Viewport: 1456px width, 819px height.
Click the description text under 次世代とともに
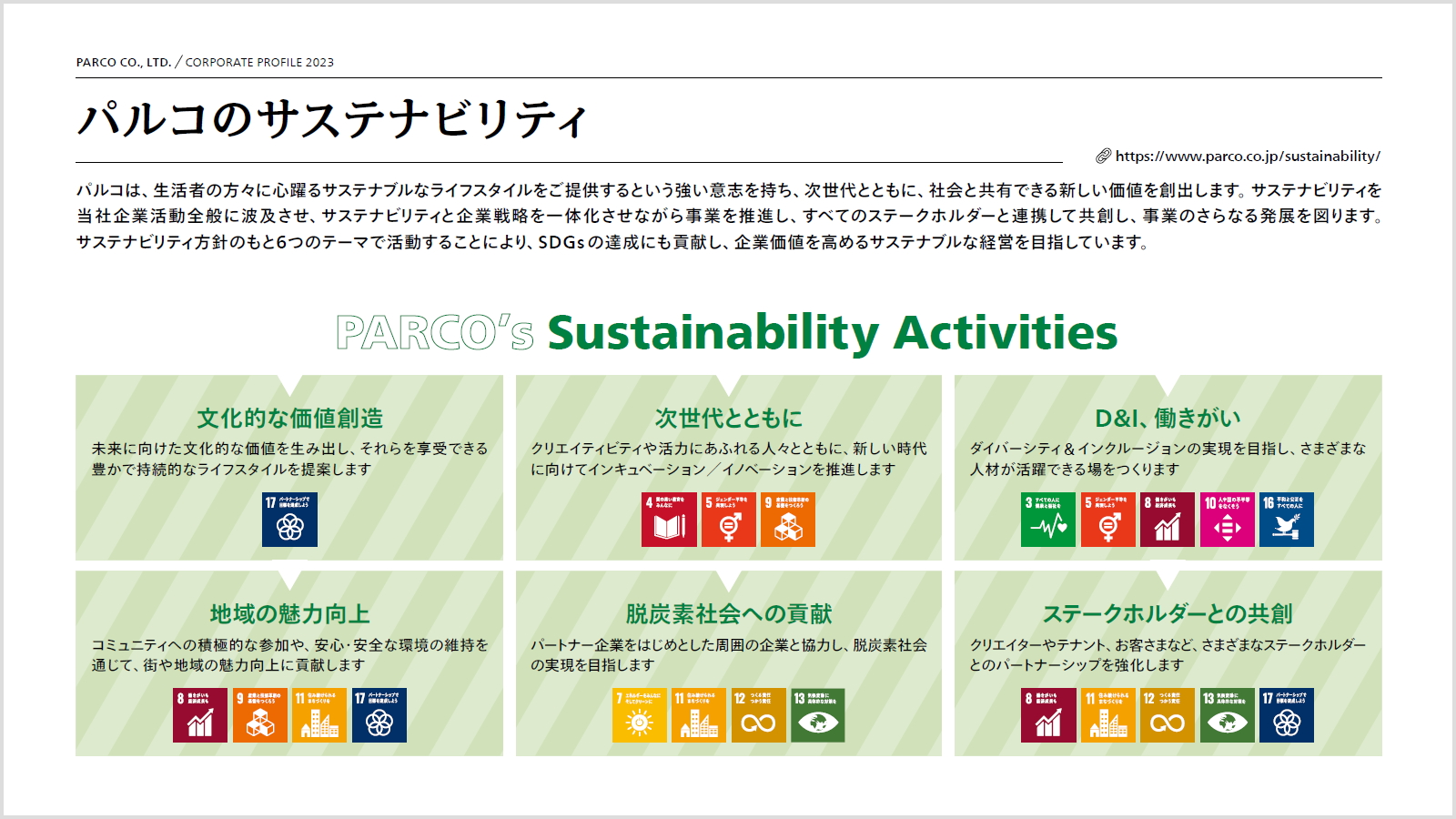(729, 459)
